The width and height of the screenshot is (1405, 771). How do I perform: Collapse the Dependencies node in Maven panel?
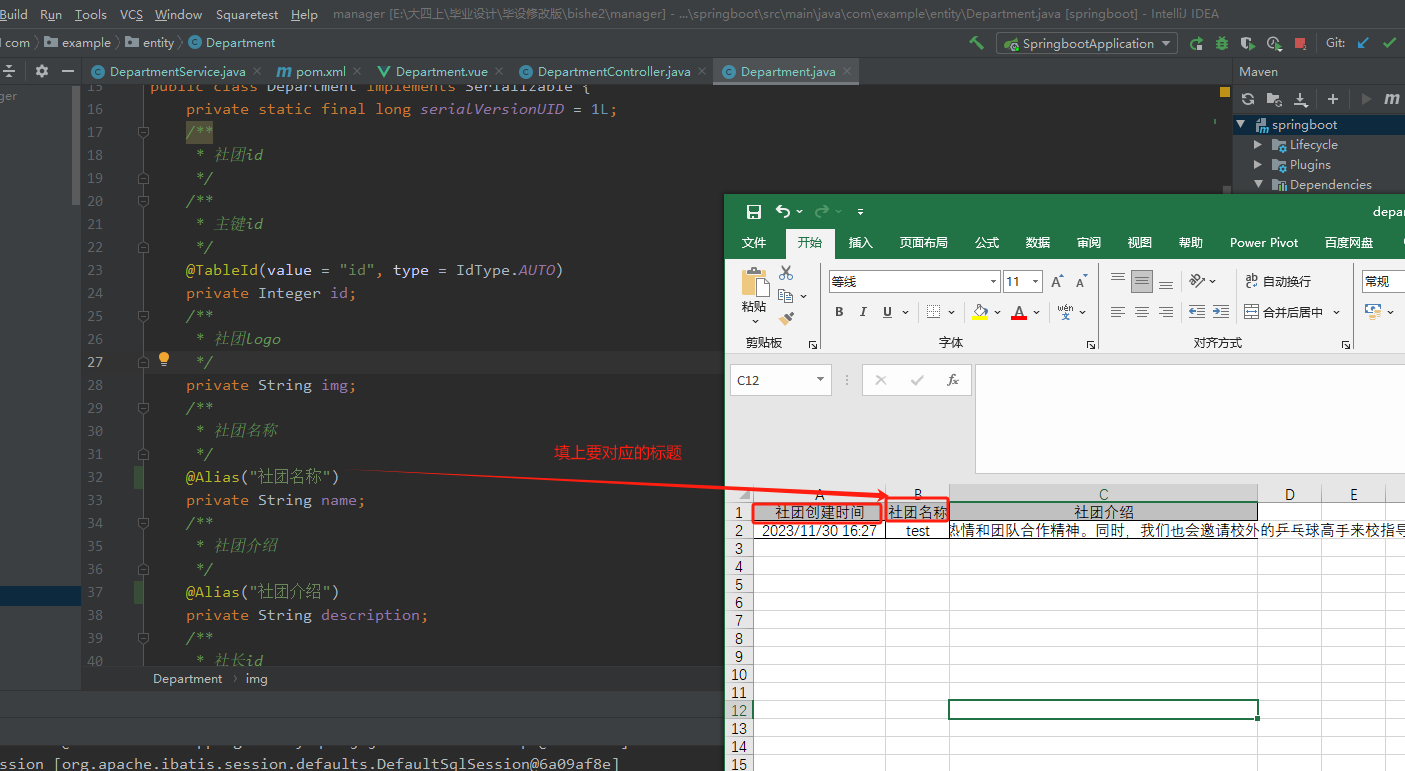point(1258,184)
